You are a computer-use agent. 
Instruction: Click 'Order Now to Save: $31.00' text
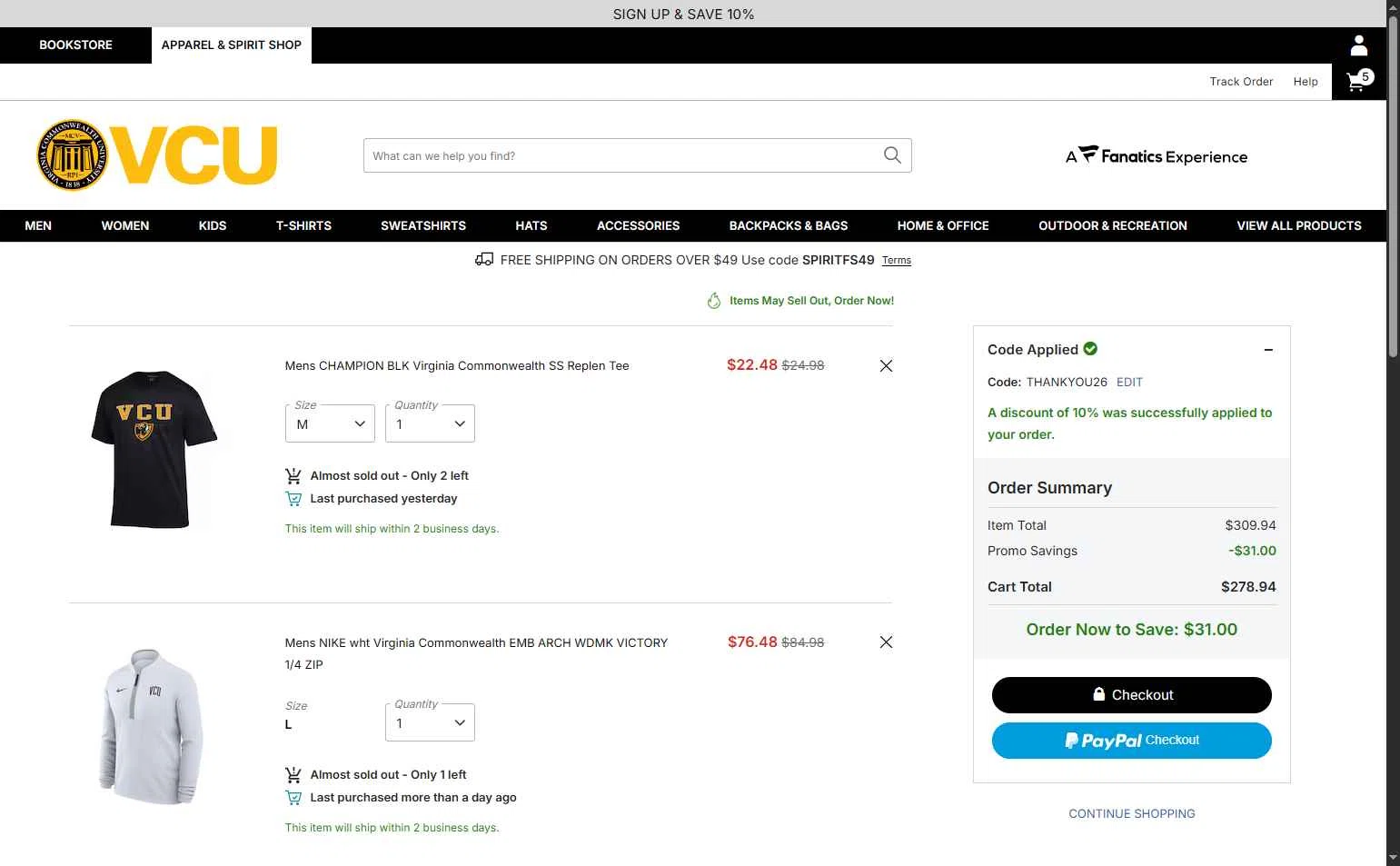coord(1131,630)
